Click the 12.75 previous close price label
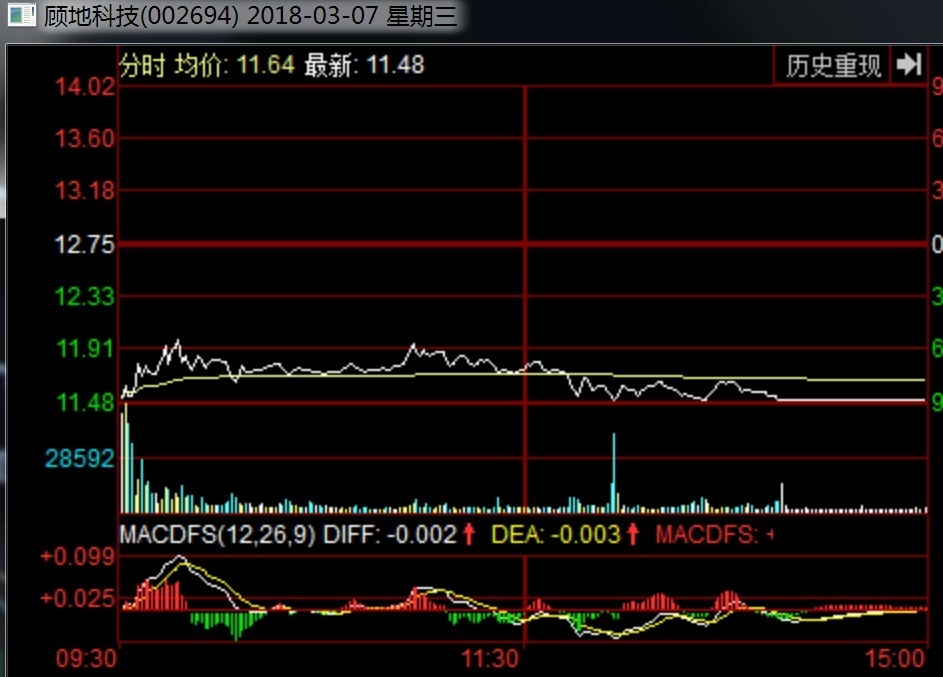 (x=85, y=245)
